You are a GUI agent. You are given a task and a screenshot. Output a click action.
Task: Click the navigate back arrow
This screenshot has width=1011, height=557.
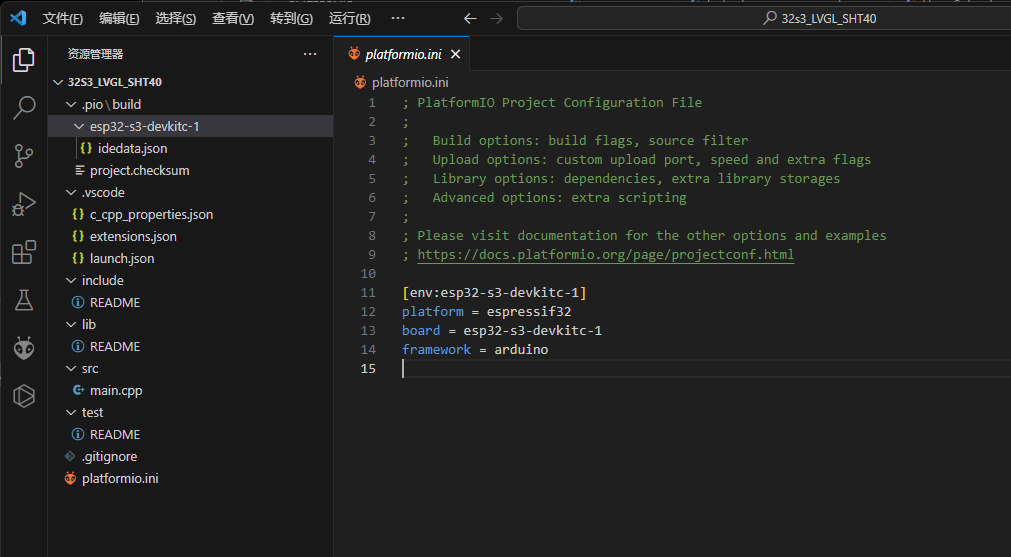pos(470,18)
